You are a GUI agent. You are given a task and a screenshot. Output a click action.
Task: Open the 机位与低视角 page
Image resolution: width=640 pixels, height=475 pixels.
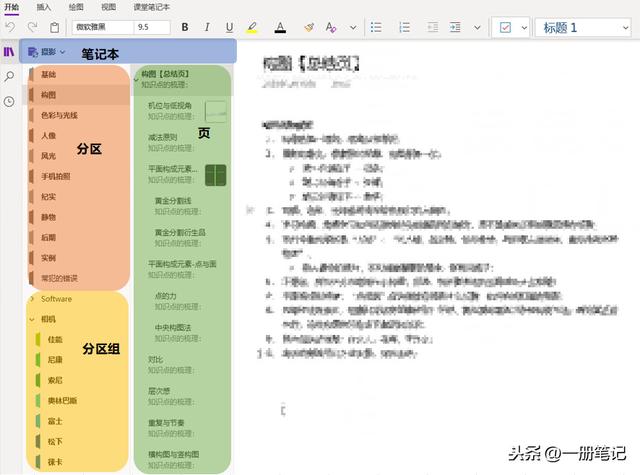pyautogui.click(x=182, y=111)
